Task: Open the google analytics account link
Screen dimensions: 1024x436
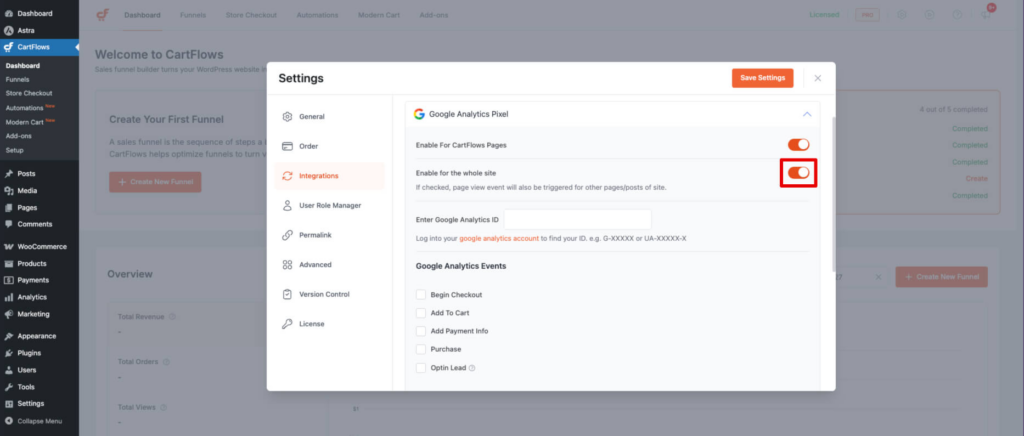Action: [x=499, y=239]
